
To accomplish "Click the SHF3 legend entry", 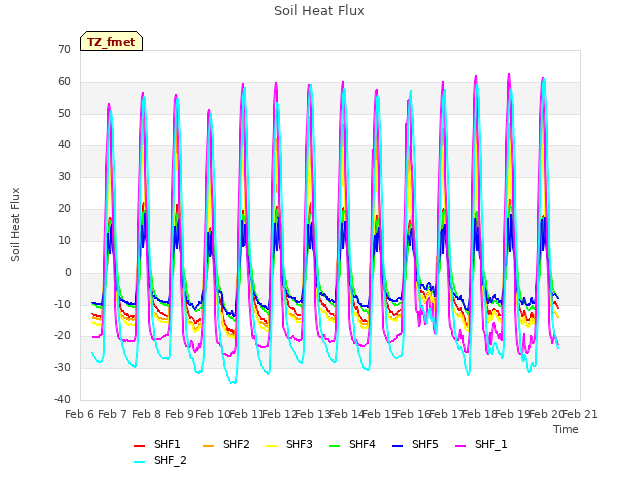I will (289, 444).
